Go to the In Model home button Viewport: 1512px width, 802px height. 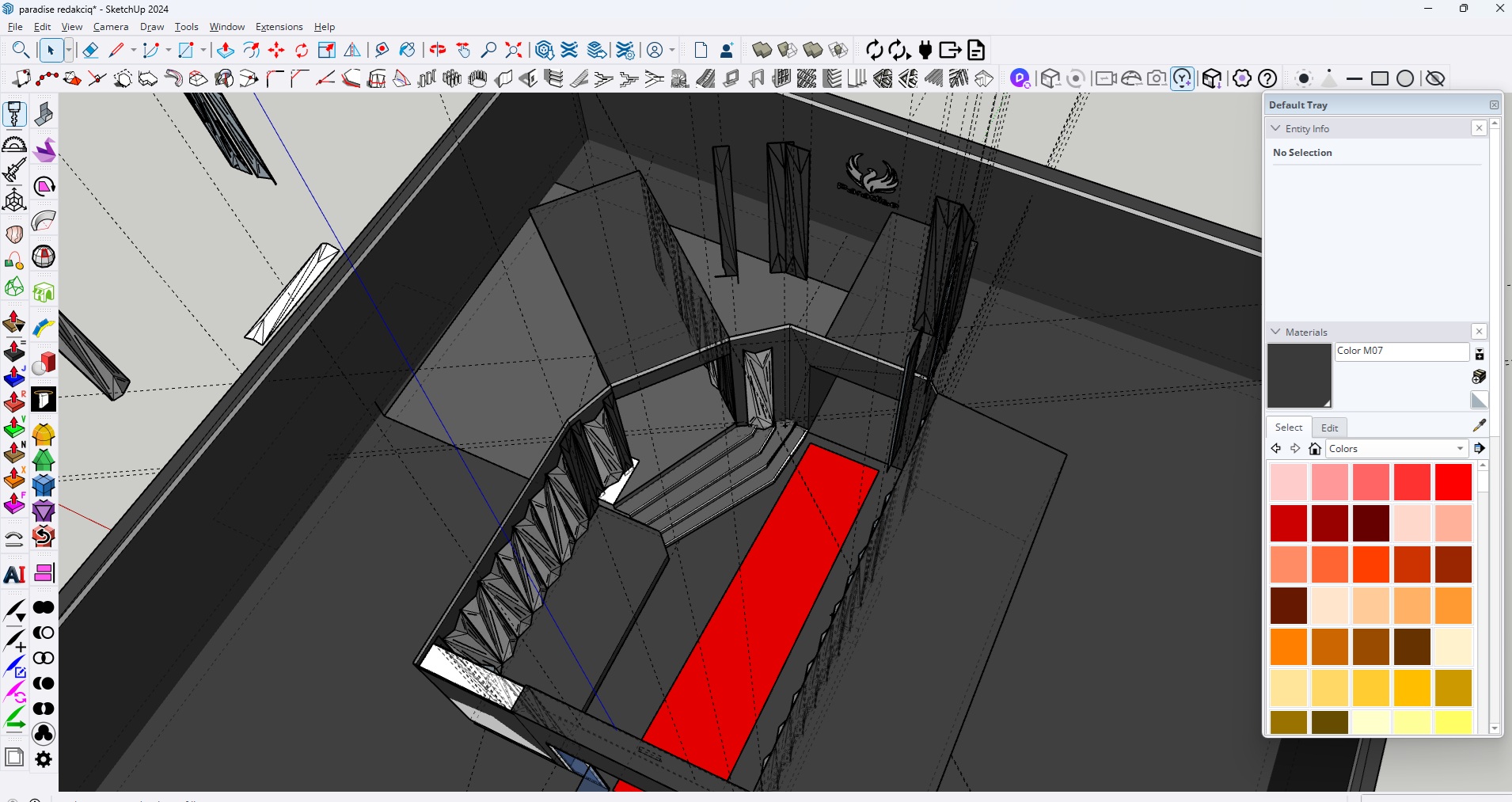[1315, 449]
